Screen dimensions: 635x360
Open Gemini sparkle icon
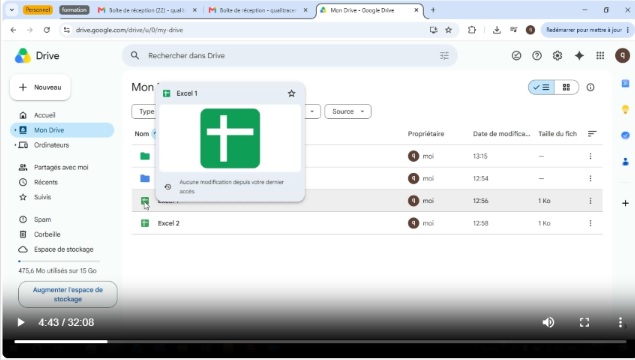pos(580,55)
